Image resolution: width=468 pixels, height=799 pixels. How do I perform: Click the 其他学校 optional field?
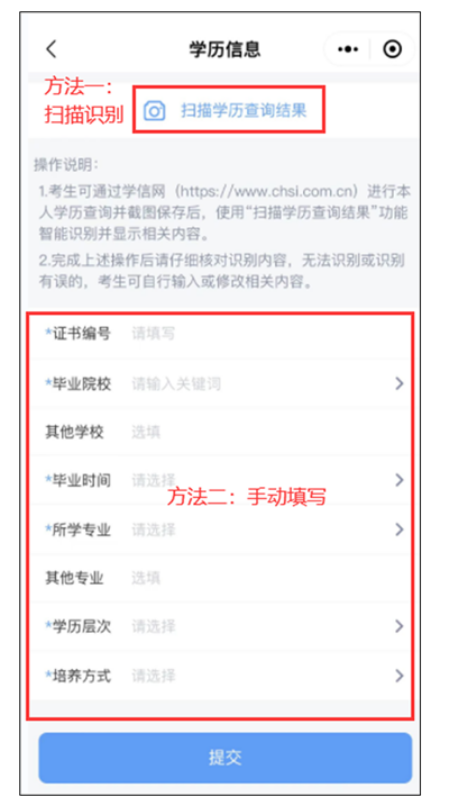(x=265, y=432)
